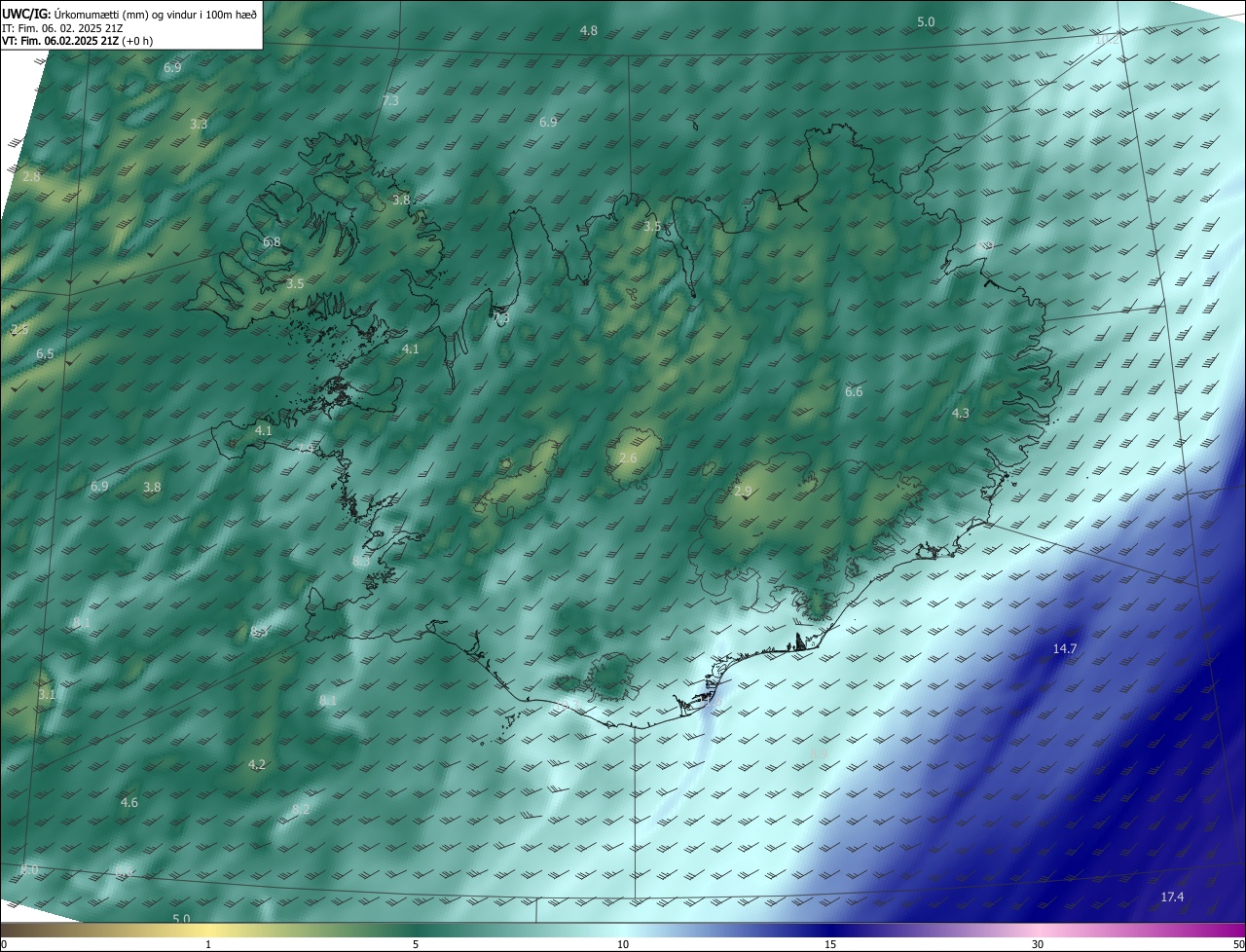Click the 14.7 value on the map
1246x952 pixels.
click(1065, 648)
